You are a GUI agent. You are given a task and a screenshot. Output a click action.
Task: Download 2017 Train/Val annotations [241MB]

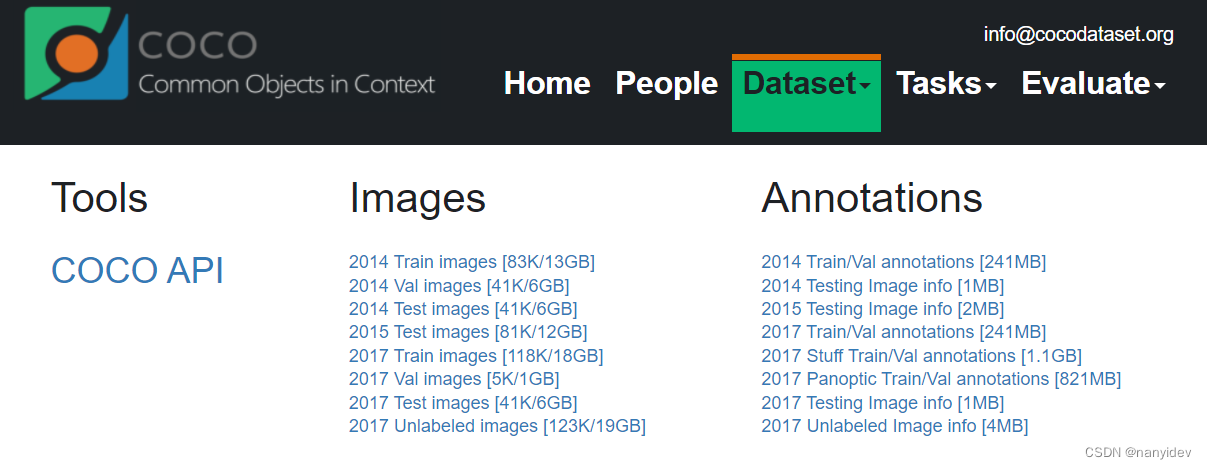tap(903, 332)
